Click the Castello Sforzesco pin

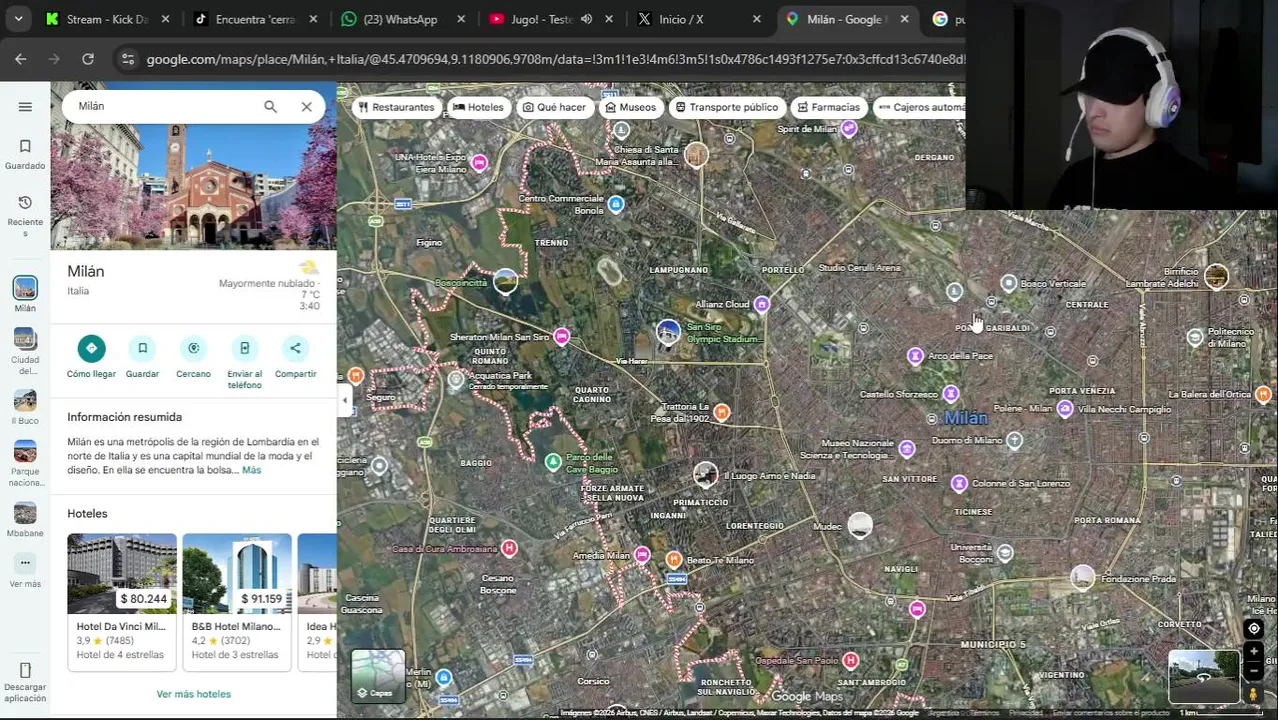950,394
